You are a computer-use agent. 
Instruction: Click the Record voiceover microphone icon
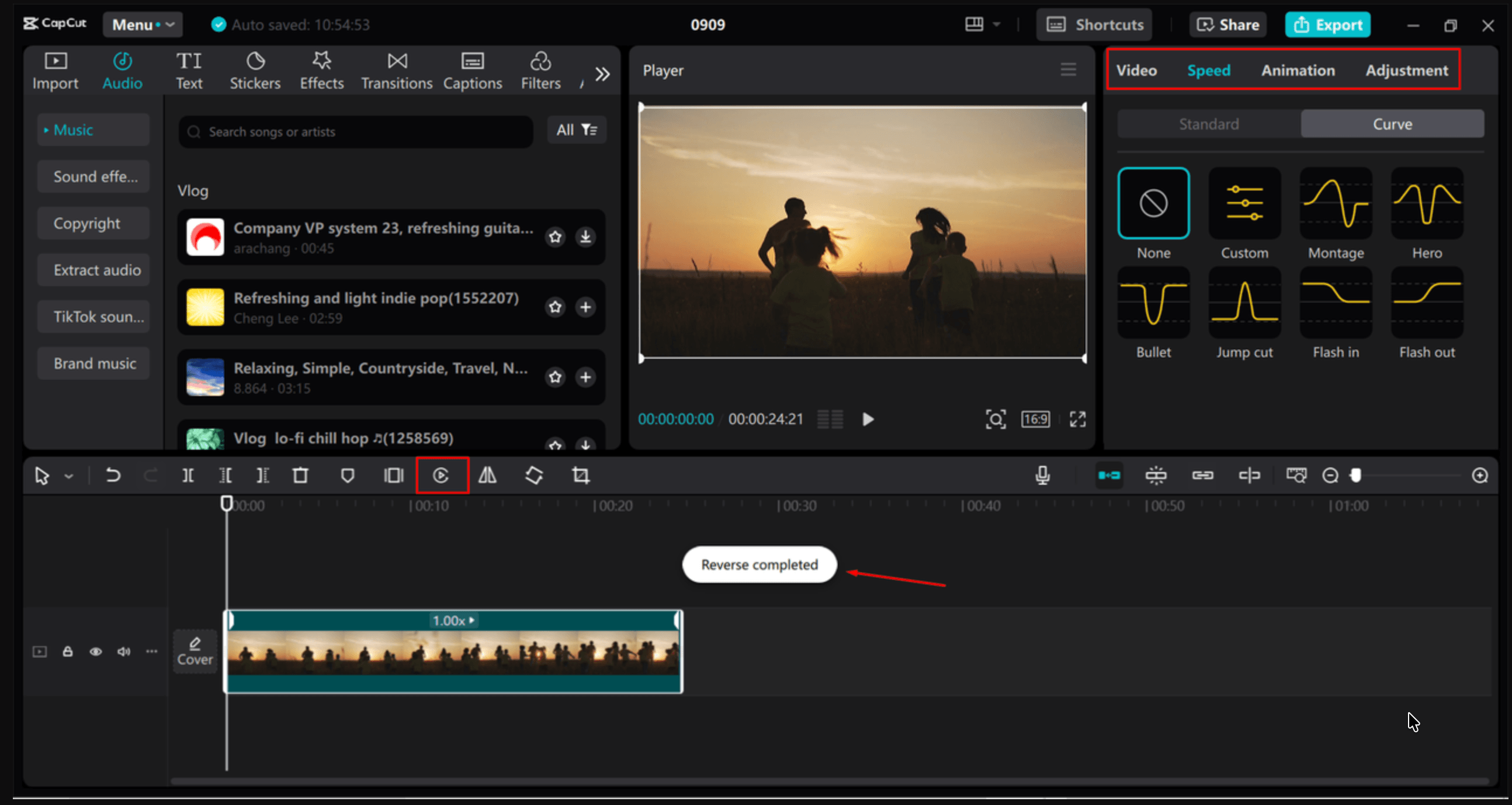pyautogui.click(x=1042, y=476)
